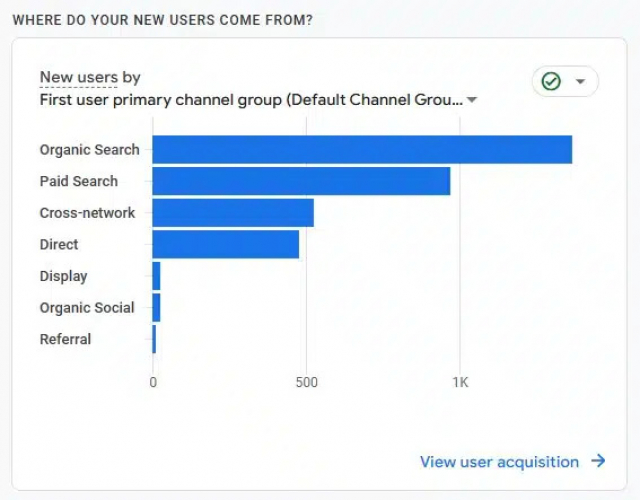Click the Organic Search bar
The height and width of the screenshot is (500, 640).
pyautogui.click(x=362, y=150)
